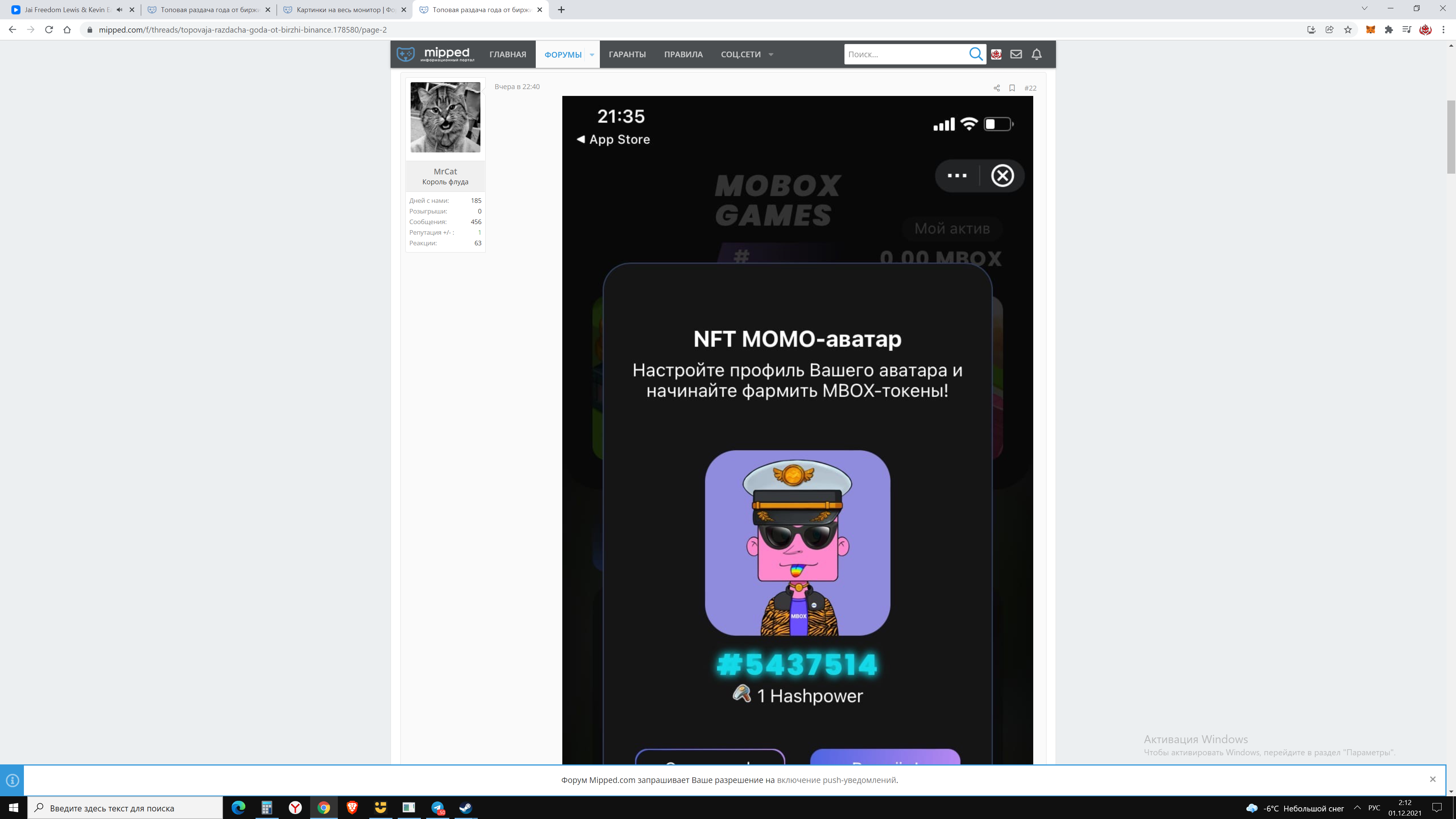
Task: Close the Jai Freedom Lewis tab
Action: click(132, 9)
